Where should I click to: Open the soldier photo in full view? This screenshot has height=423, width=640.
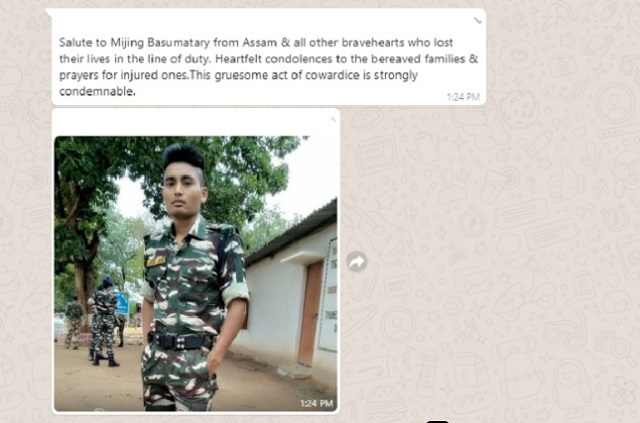tap(196, 274)
